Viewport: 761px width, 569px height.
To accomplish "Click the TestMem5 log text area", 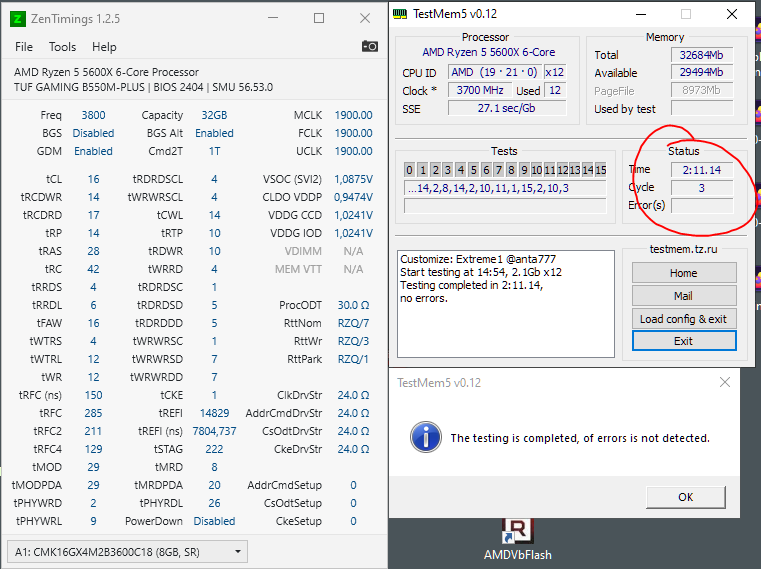I will [x=506, y=304].
